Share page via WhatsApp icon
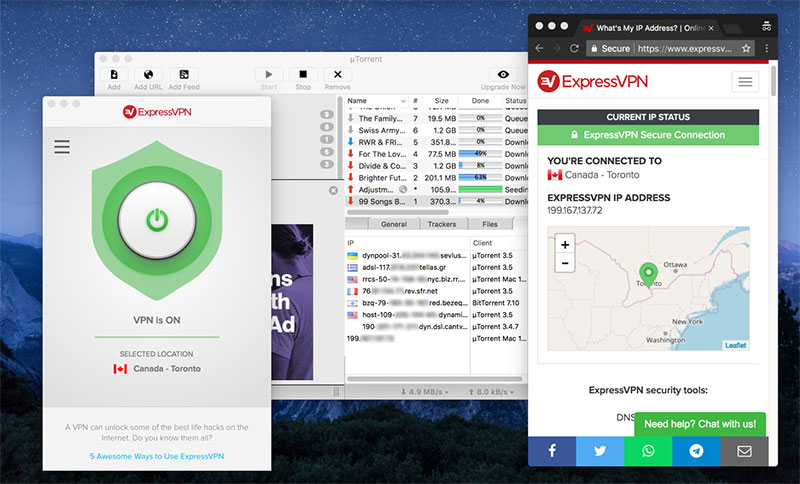 pos(648,451)
